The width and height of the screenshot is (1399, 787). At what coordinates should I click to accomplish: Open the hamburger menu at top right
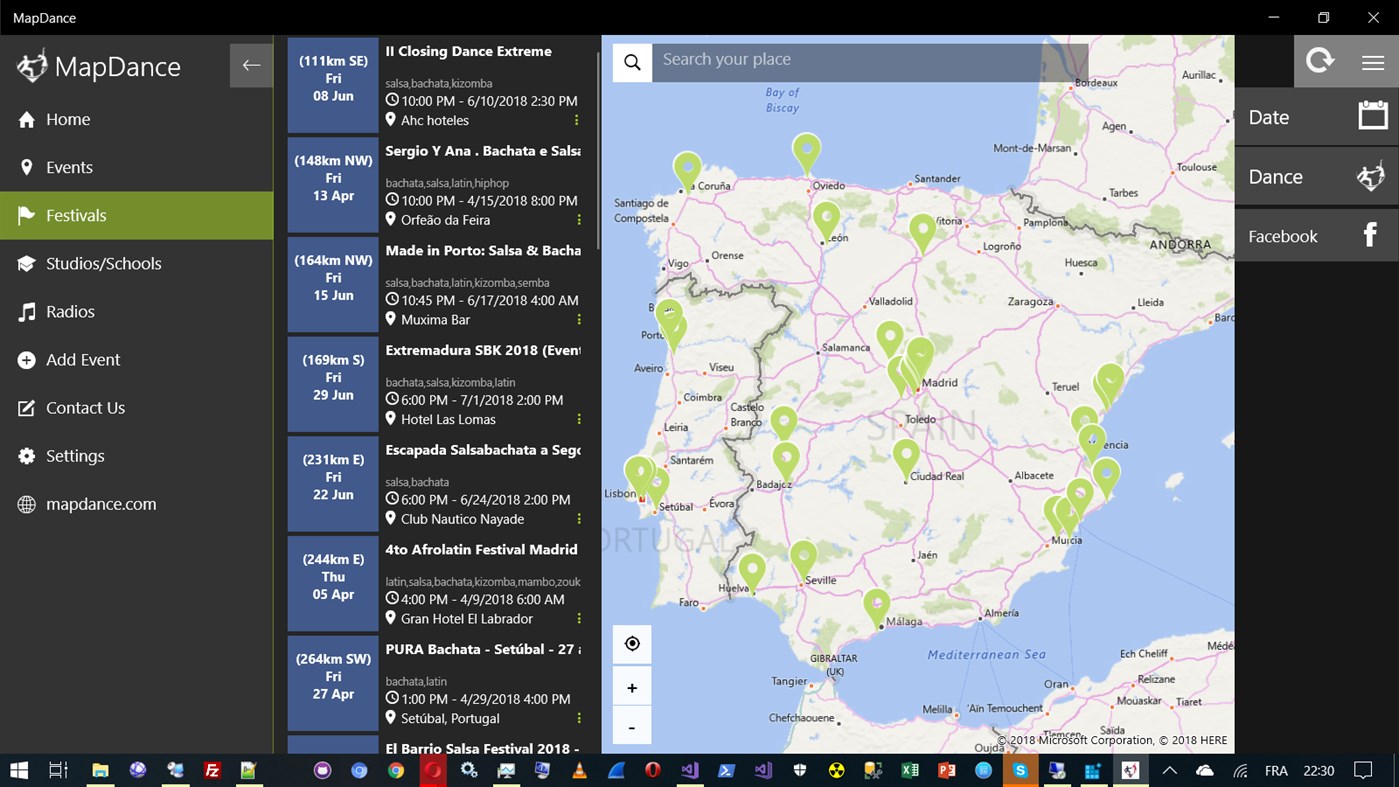1372,61
